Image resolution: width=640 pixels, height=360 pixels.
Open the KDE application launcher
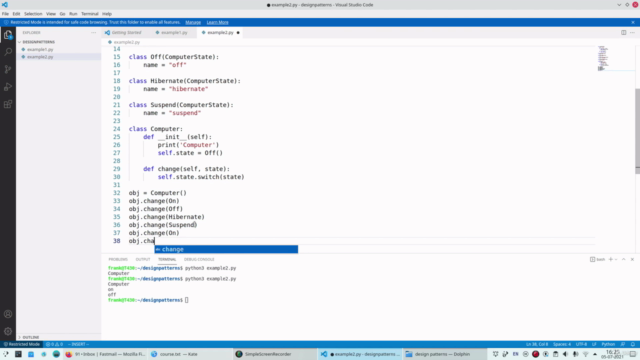tap(6, 354)
